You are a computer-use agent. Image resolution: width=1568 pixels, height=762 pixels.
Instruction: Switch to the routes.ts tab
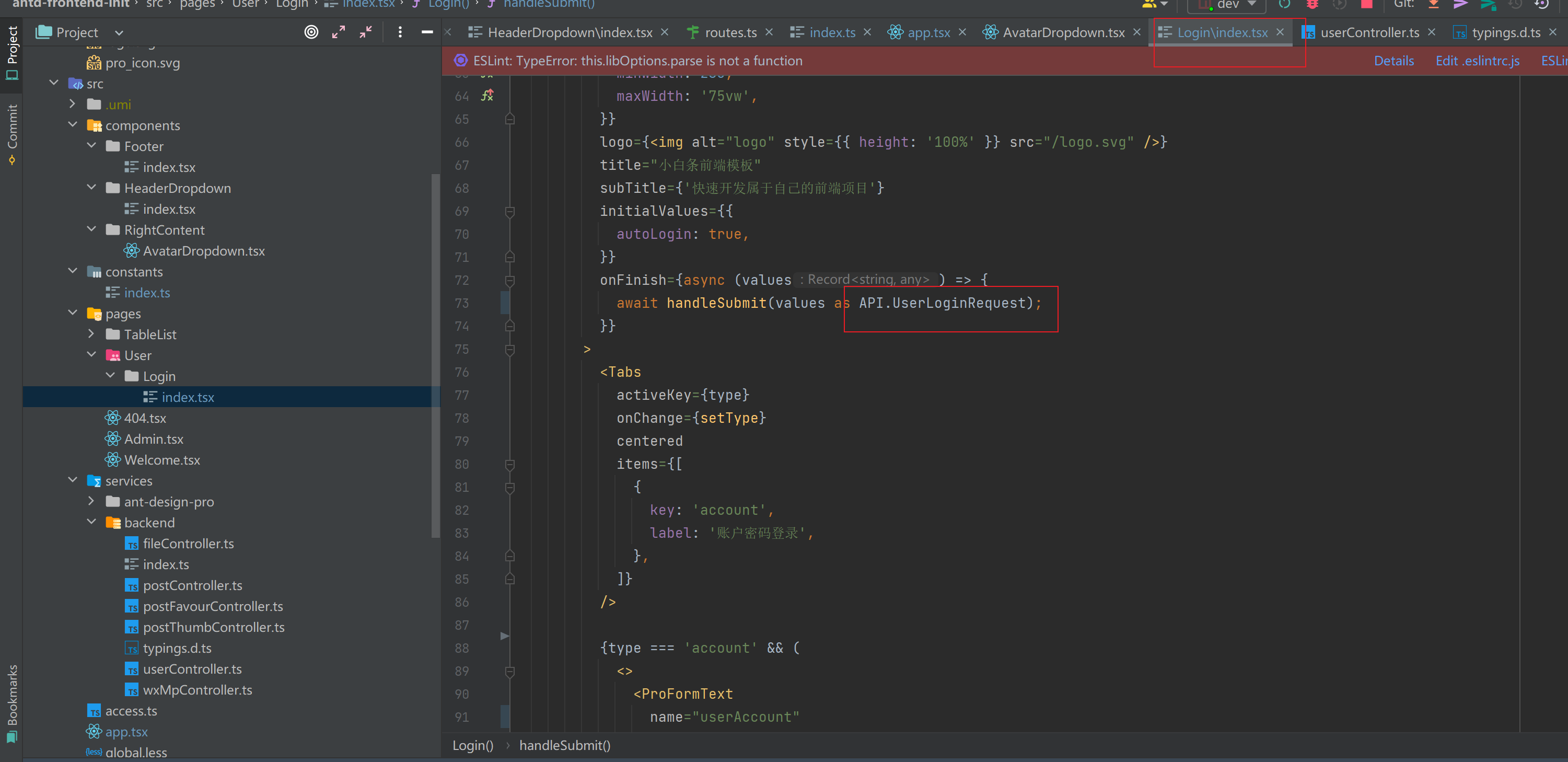click(x=730, y=32)
